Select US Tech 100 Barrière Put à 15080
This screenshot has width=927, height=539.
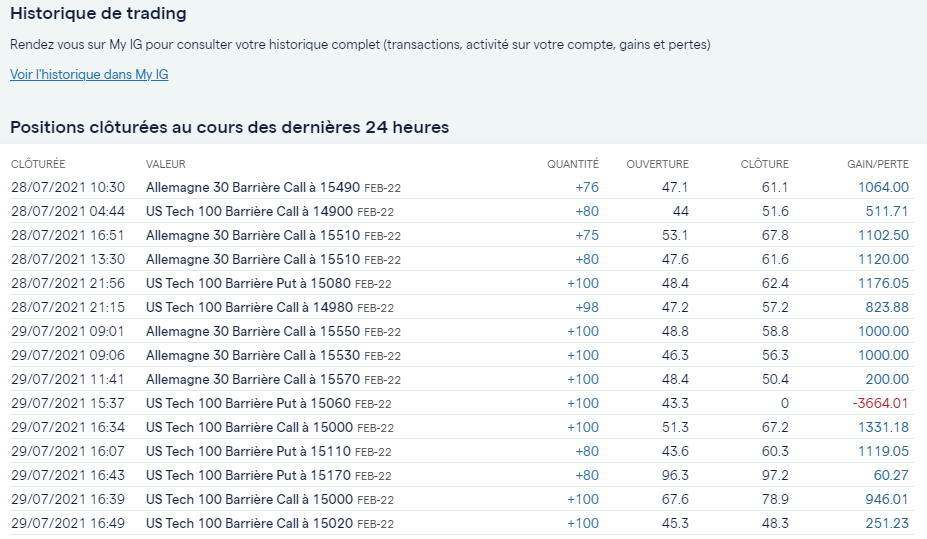point(248,283)
